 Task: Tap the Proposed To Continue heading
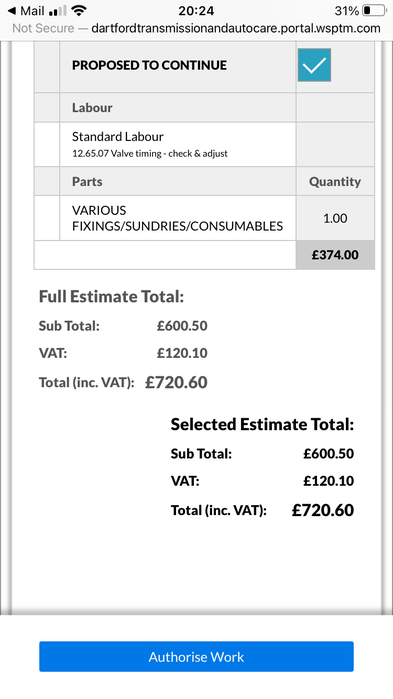click(x=150, y=65)
